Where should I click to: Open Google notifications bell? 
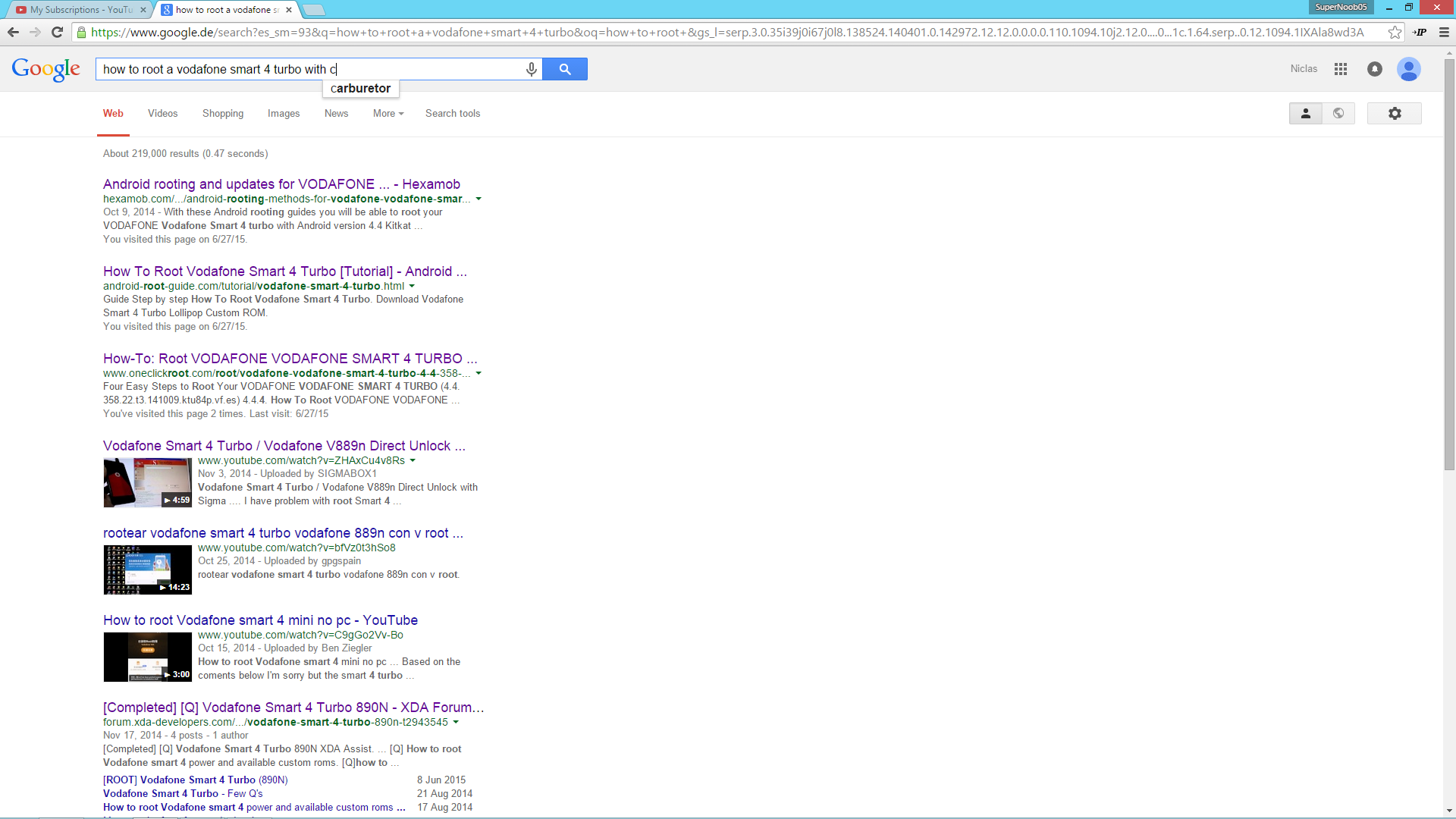click(x=1375, y=69)
